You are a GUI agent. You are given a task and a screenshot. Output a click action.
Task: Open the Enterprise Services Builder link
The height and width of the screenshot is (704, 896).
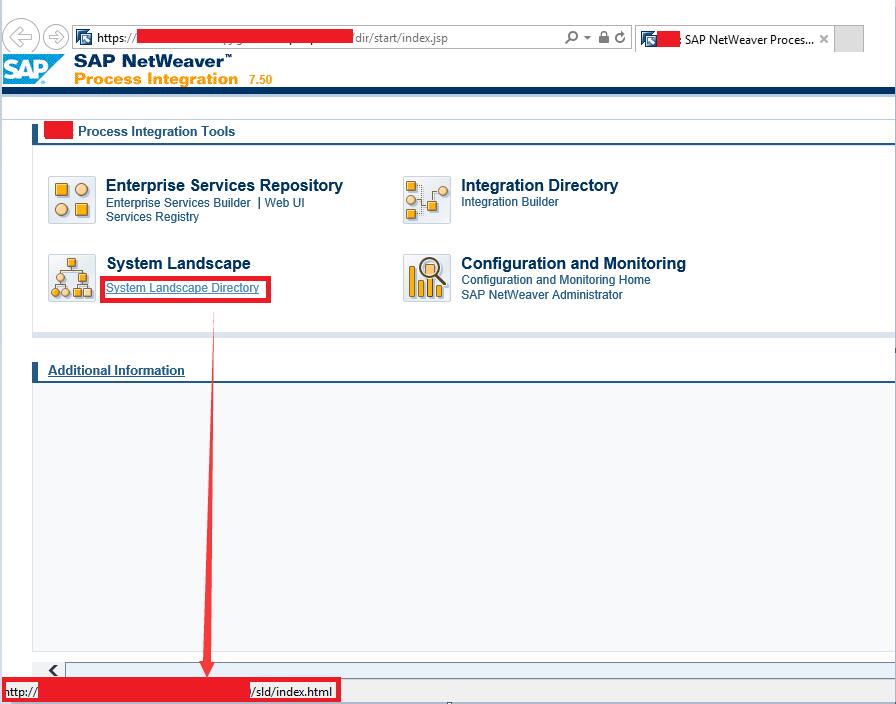click(178, 203)
